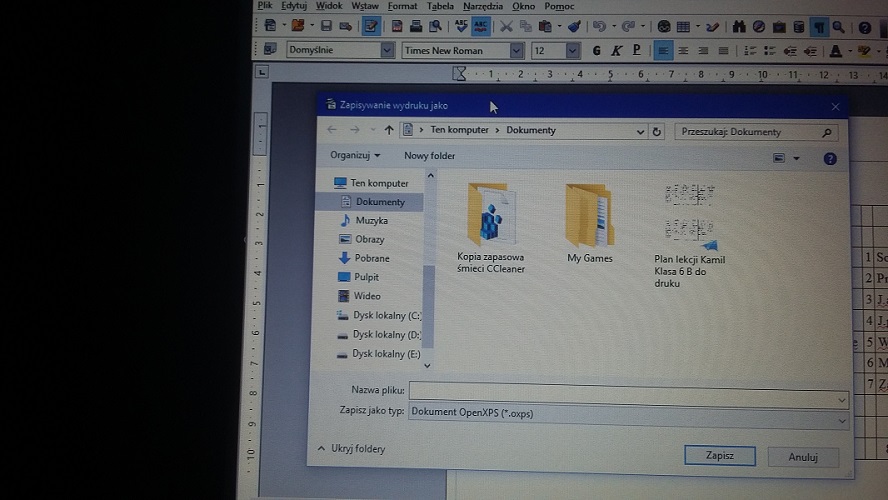The image size is (888, 500).
Task: Toggle bold formatting (G button)
Action: (x=597, y=50)
